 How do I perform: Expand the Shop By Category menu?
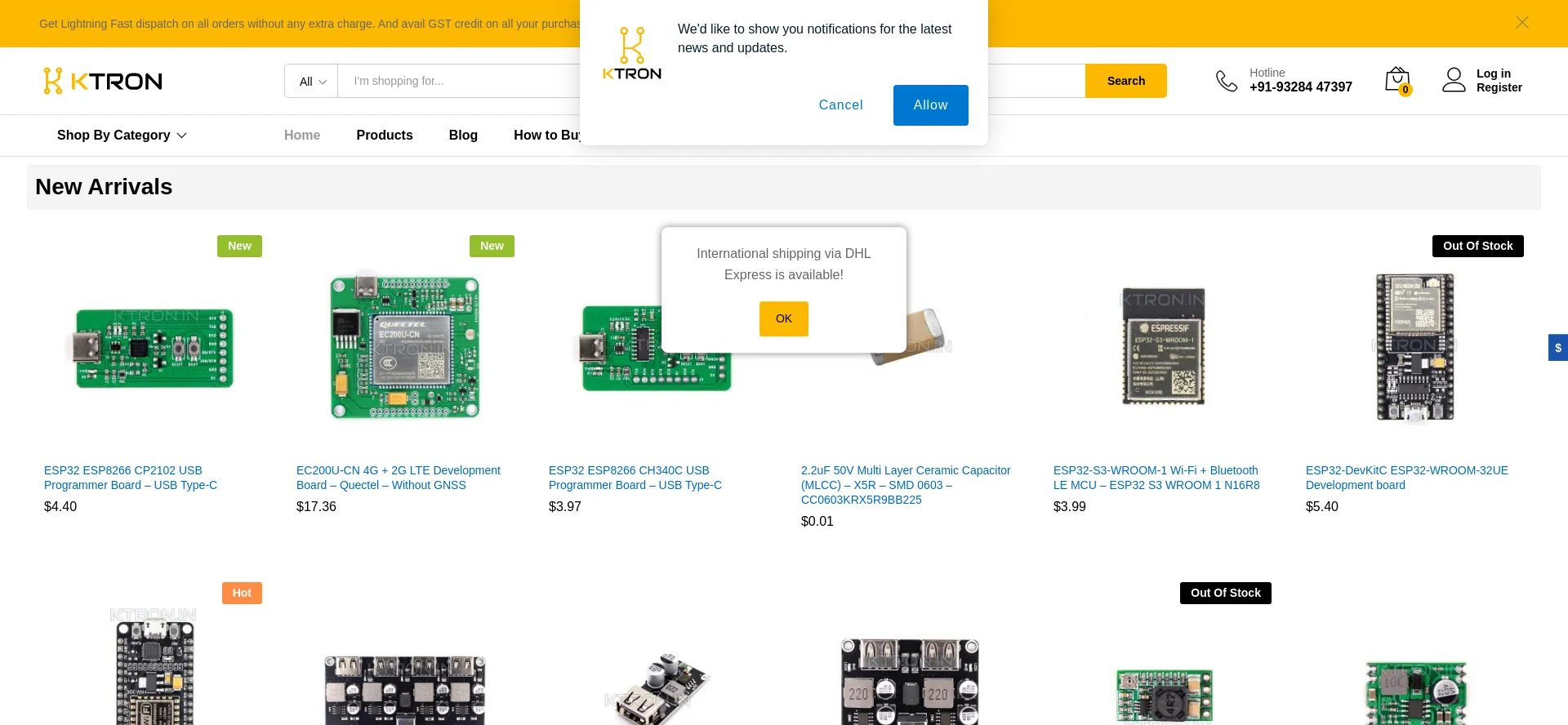tap(122, 136)
